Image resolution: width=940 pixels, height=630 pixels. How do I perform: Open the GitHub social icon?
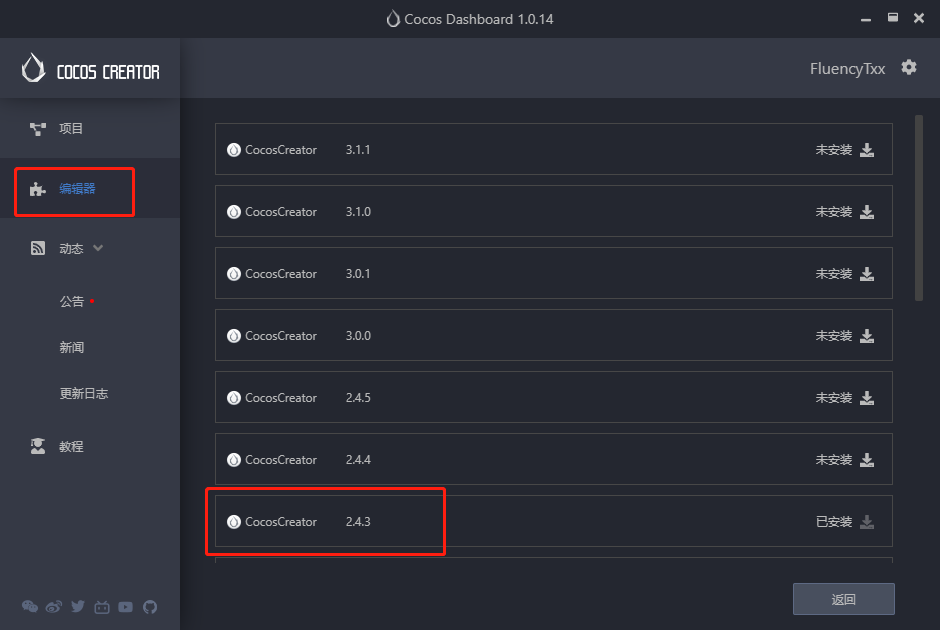point(150,607)
